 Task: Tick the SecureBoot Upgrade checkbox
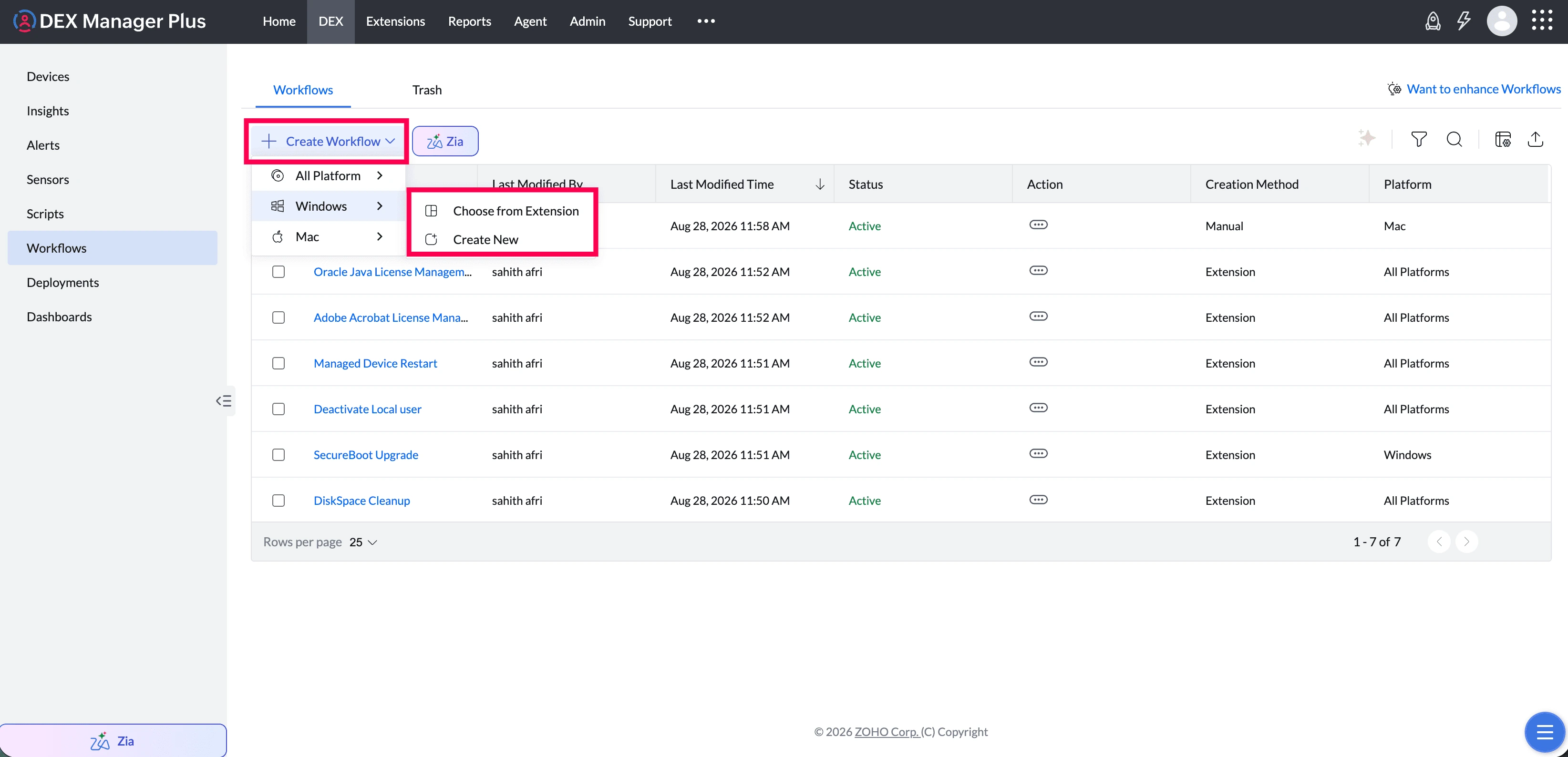coord(278,455)
